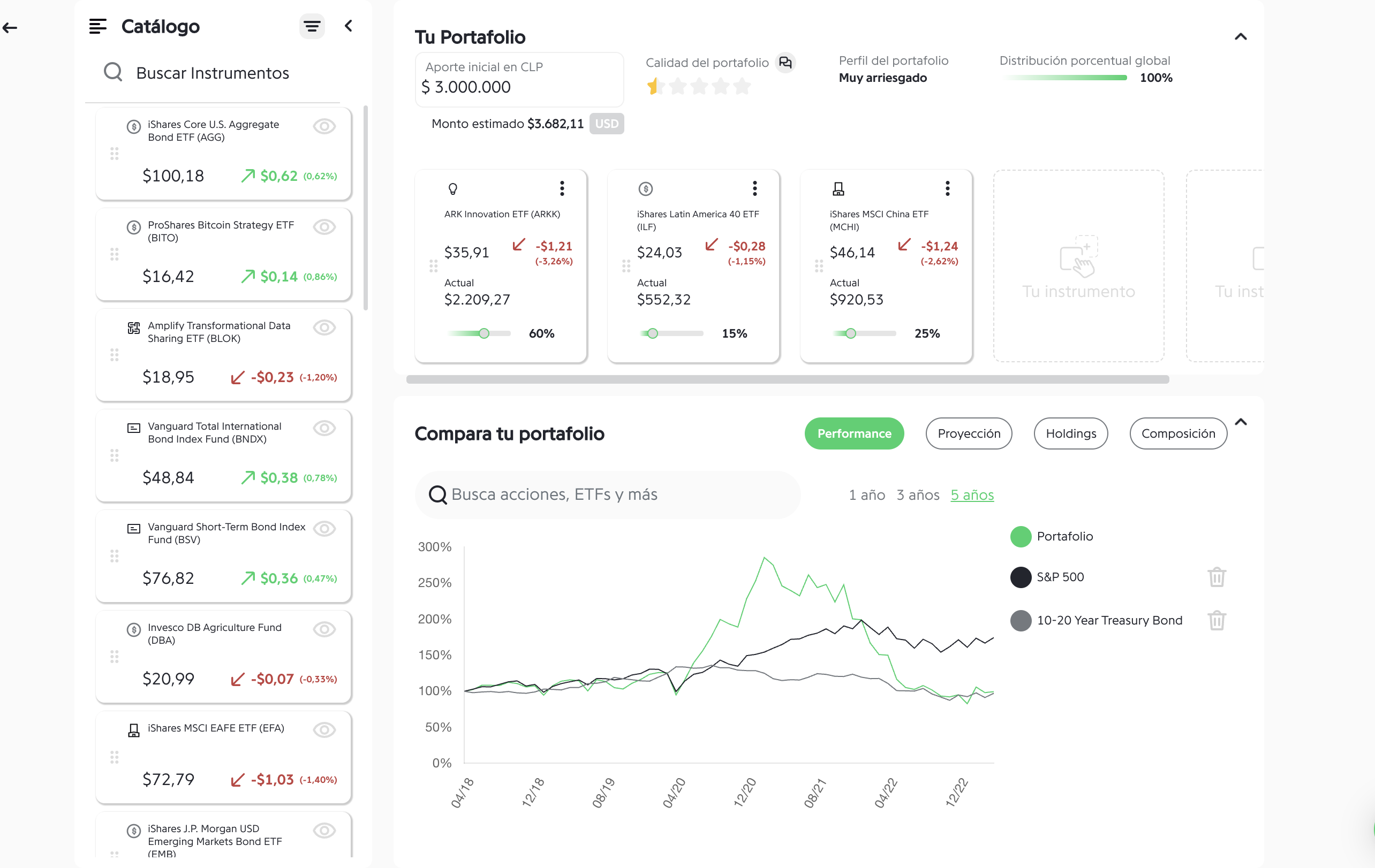
Task: Select the 1 año time range
Action: [x=867, y=495]
